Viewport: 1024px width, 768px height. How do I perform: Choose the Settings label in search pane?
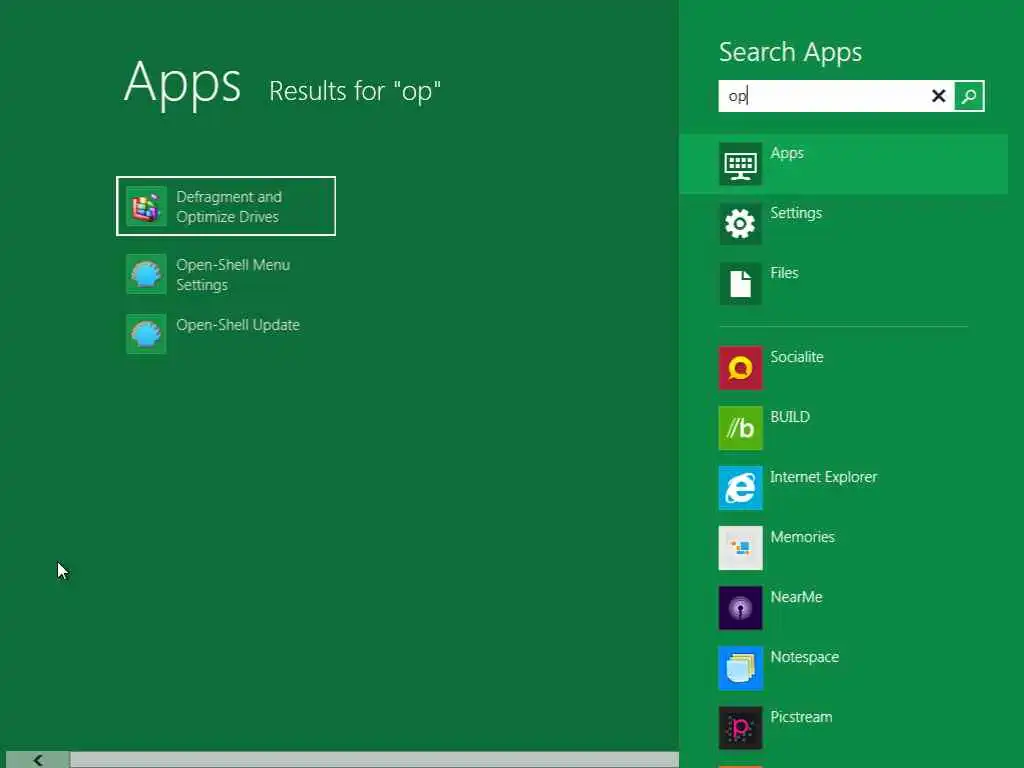796,213
